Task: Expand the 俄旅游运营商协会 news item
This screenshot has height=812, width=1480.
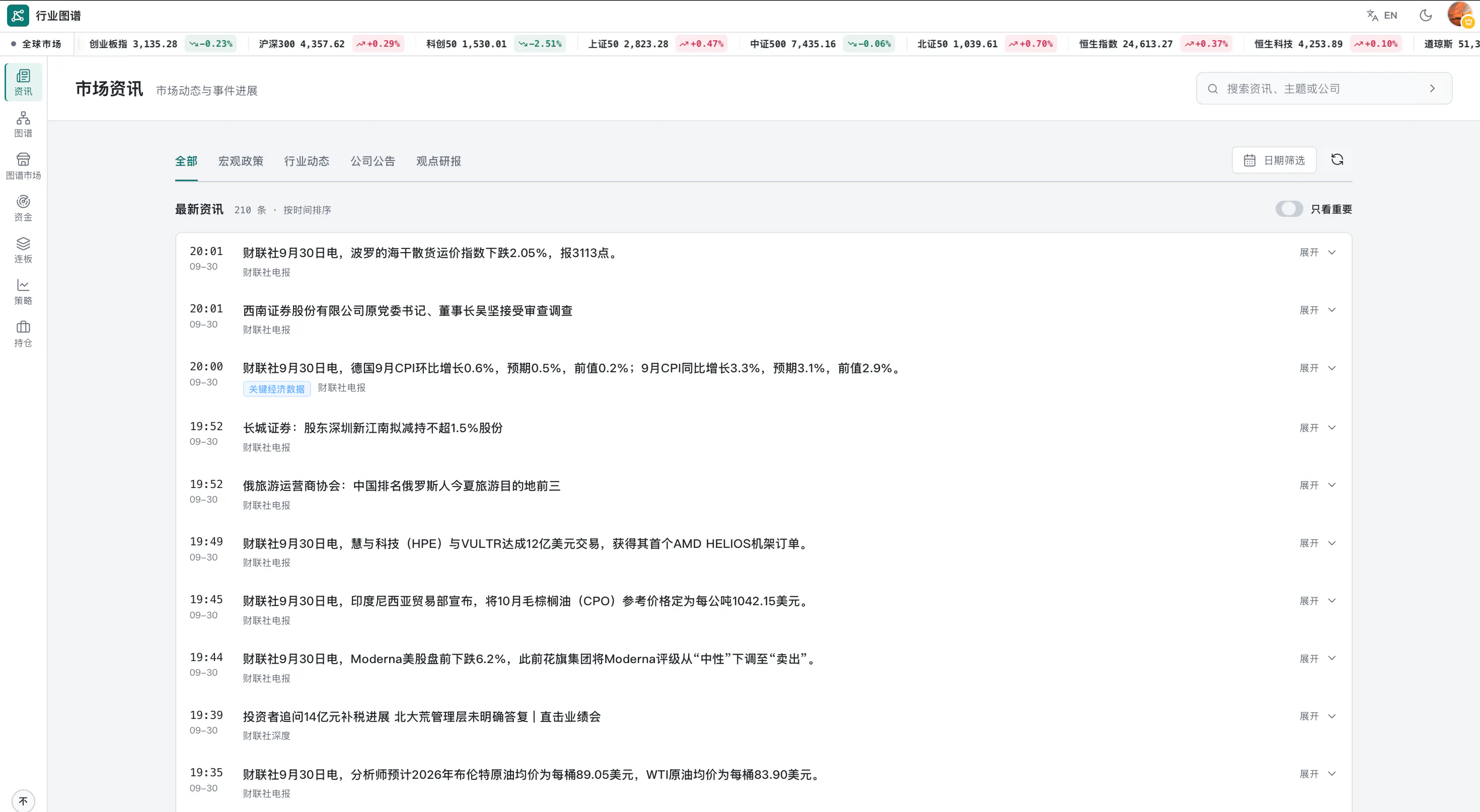Action: pyautogui.click(x=1317, y=485)
